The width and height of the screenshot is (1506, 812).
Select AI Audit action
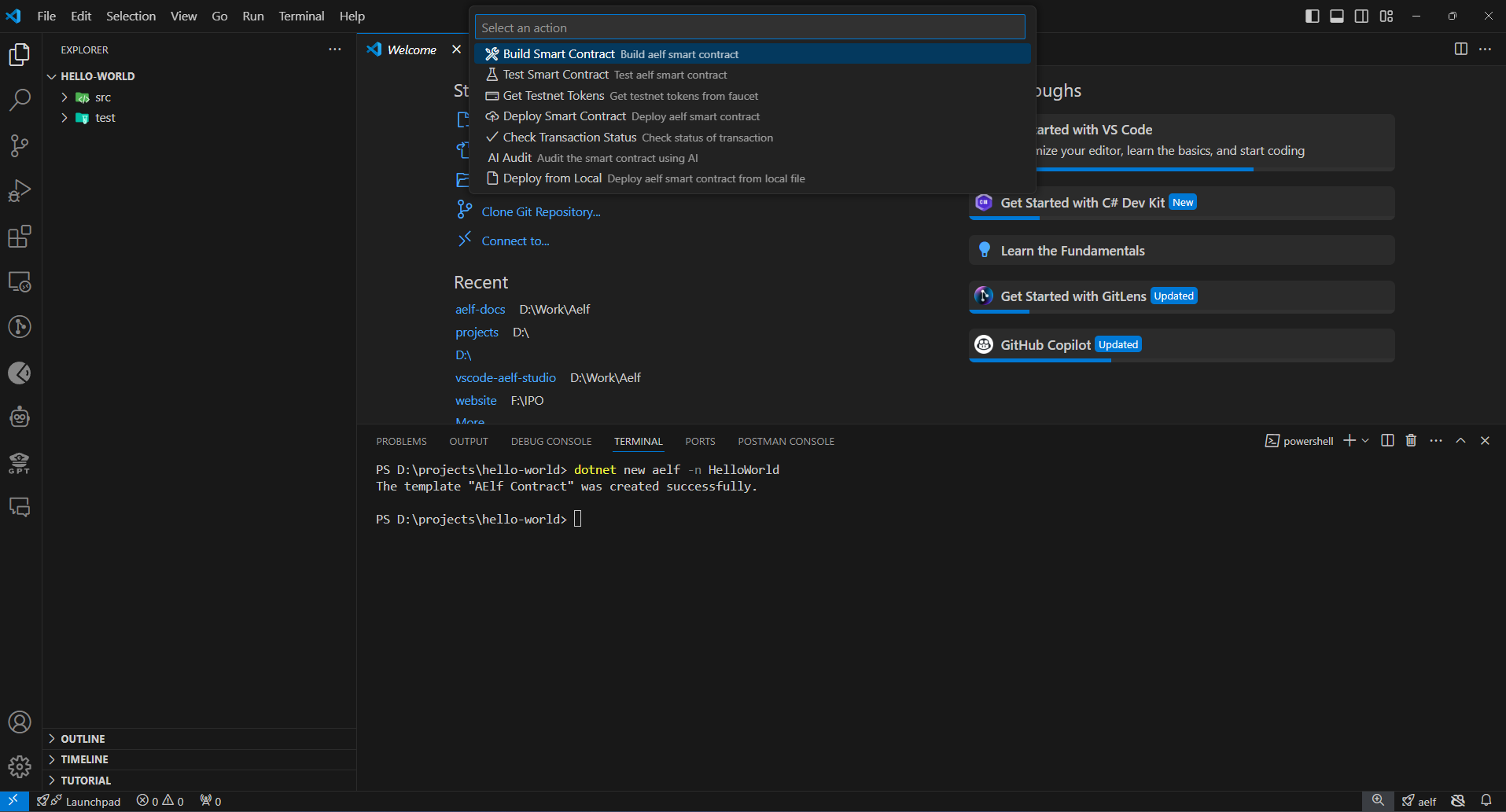pyautogui.click(x=753, y=158)
